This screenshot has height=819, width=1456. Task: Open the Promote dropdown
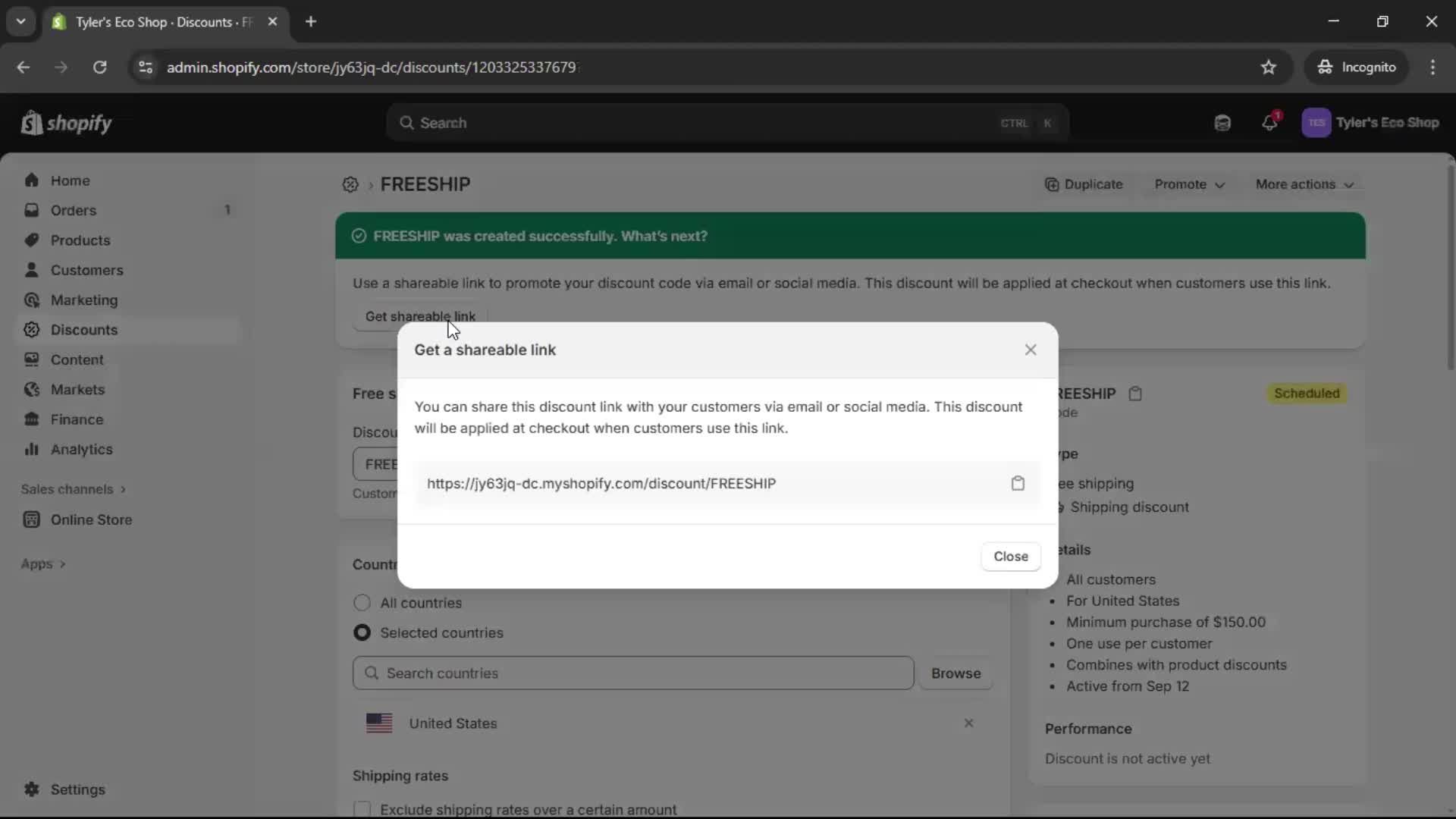pos(1189,184)
